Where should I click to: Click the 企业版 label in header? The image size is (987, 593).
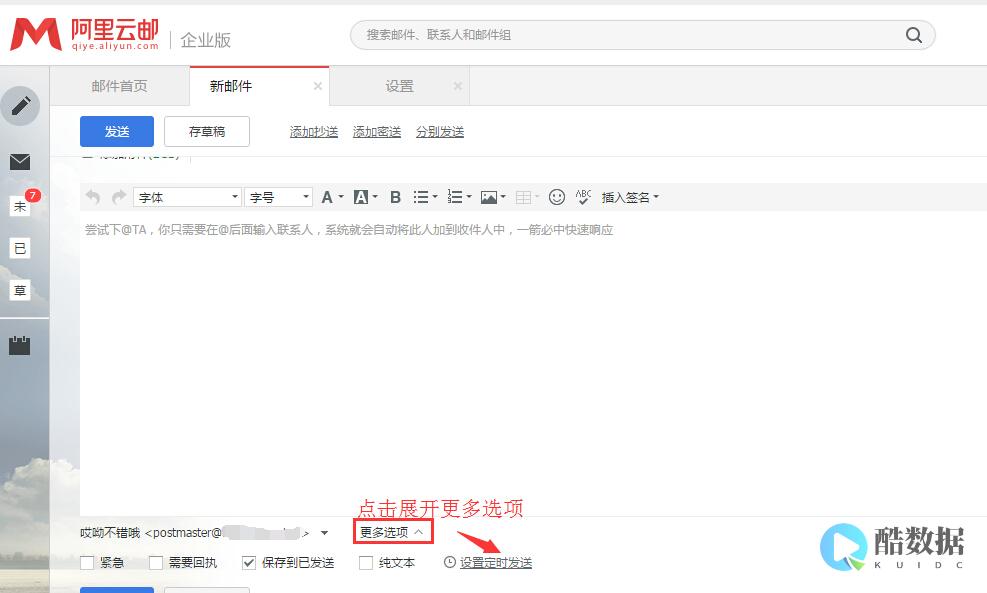click(x=206, y=40)
